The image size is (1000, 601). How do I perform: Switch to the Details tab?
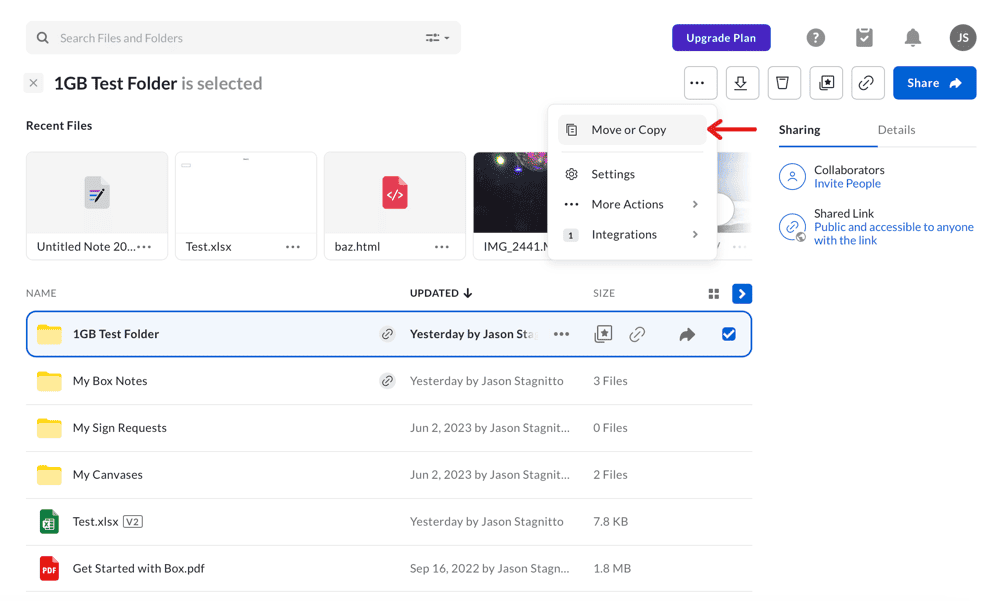point(896,130)
